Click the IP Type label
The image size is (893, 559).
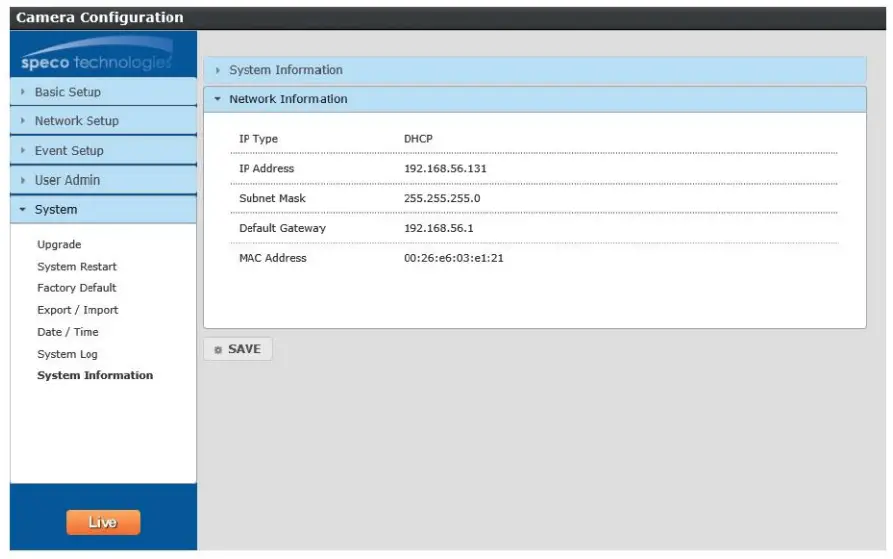coord(259,139)
